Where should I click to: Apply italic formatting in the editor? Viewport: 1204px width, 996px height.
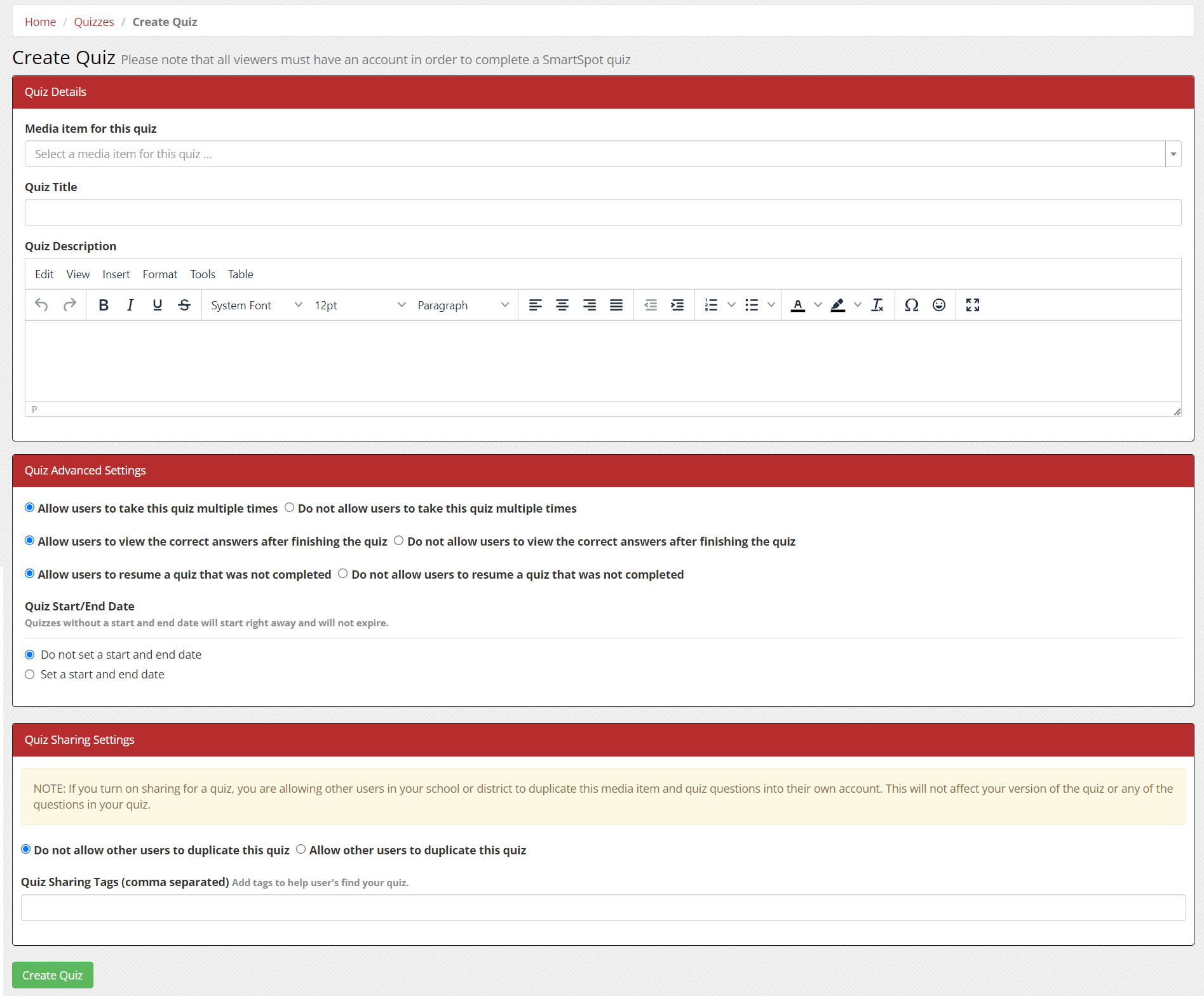coord(130,305)
